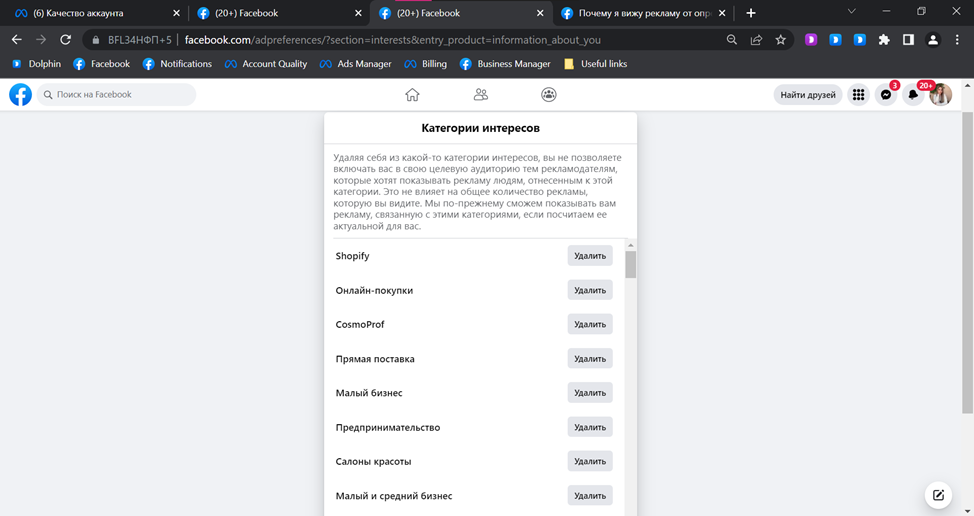Select the Предпринимательство interest label
This screenshot has width=974, height=516.
(x=388, y=427)
